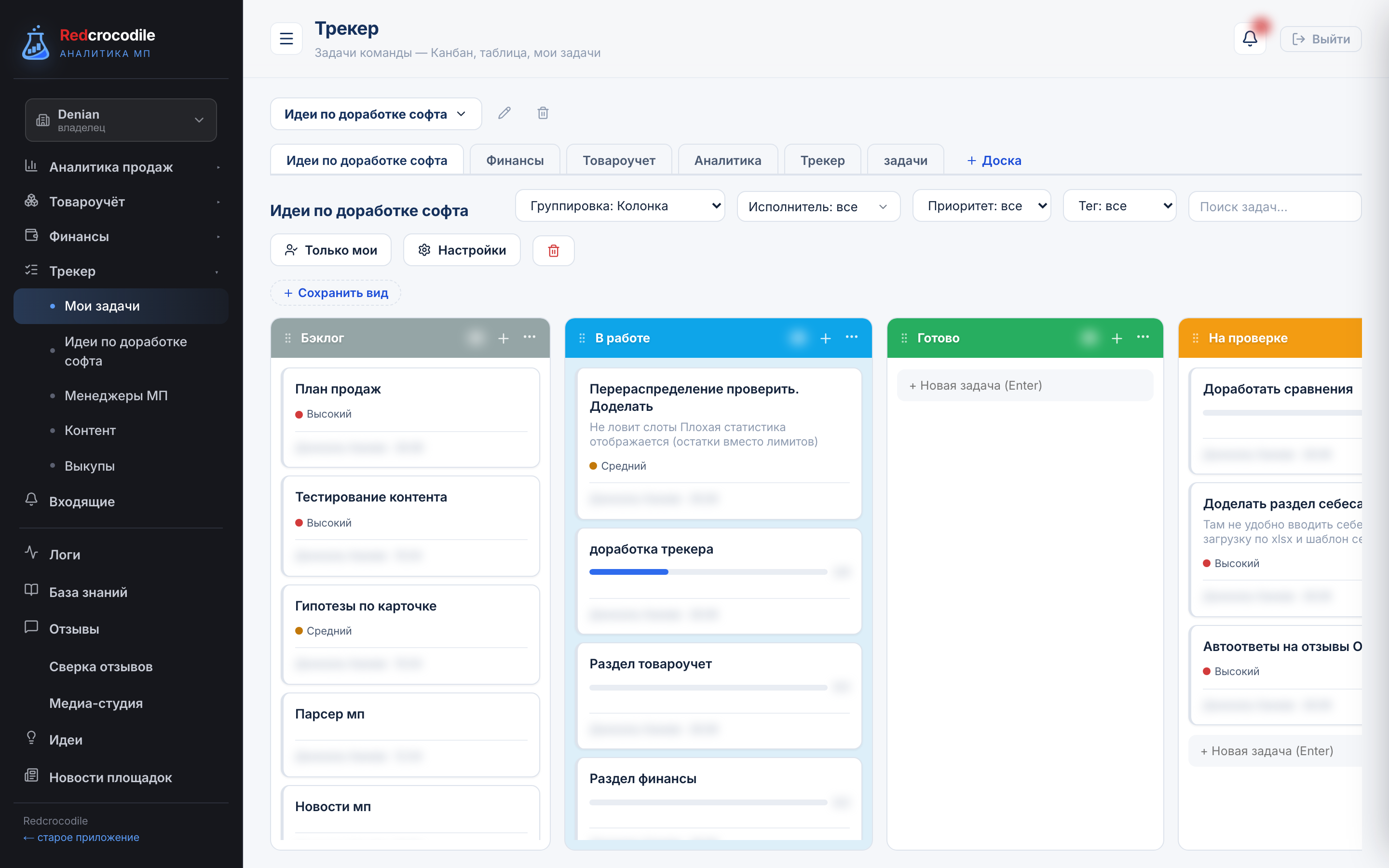Open Приоритет: все dropdown
The height and width of the screenshot is (868, 1389).
(x=981, y=206)
